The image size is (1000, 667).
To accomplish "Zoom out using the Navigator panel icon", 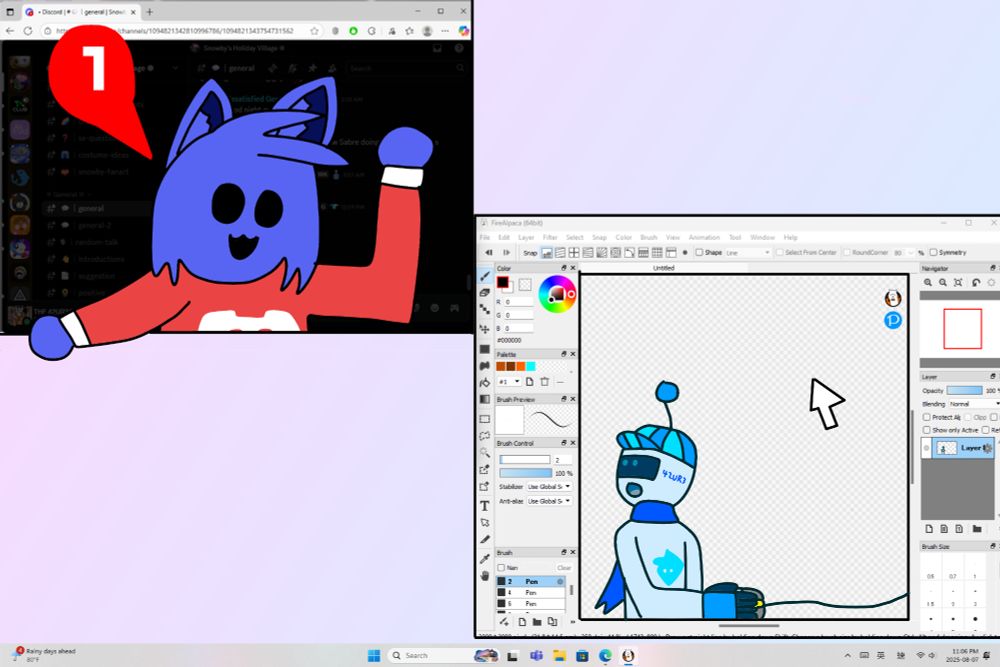I will click(943, 282).
